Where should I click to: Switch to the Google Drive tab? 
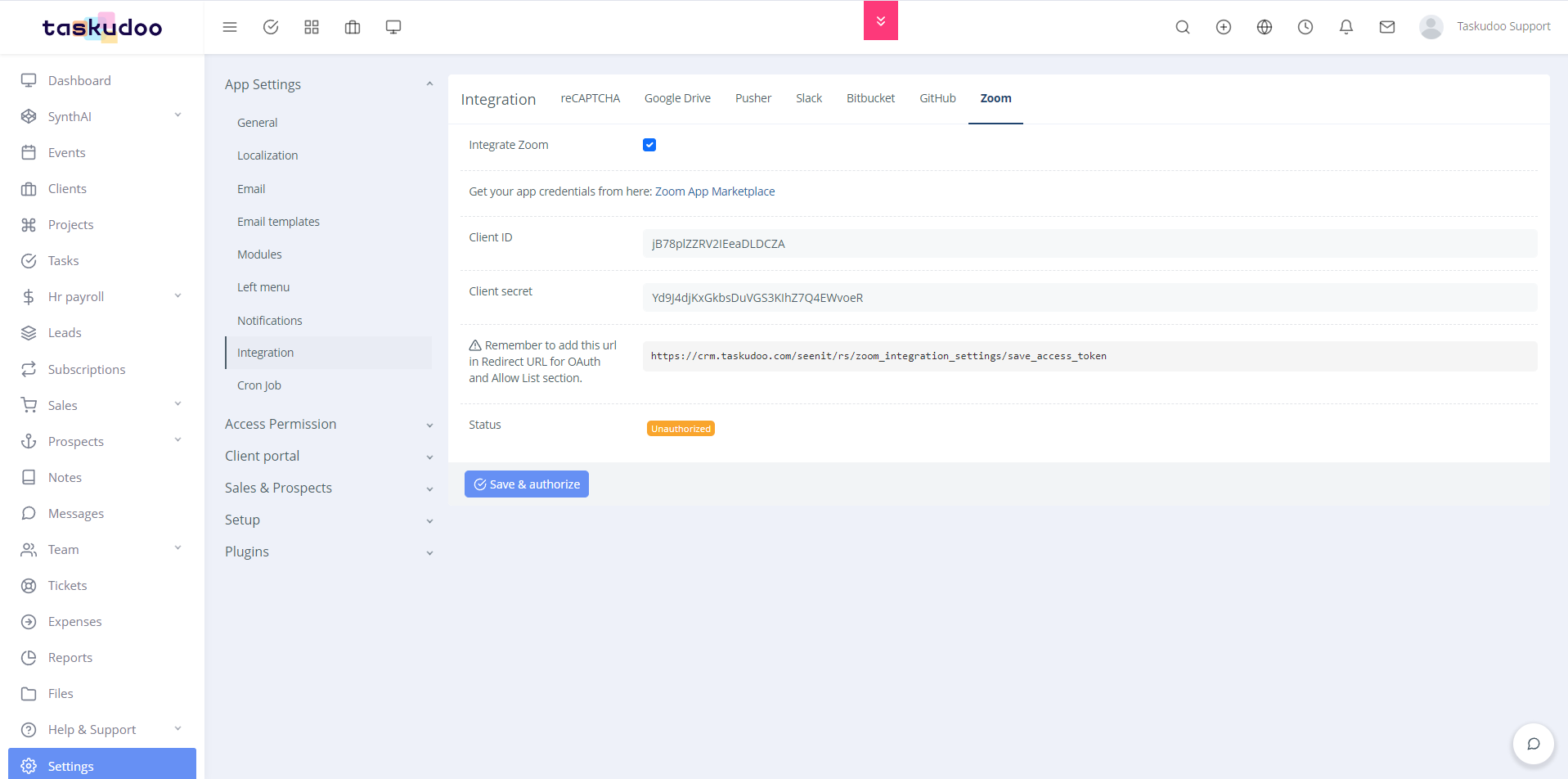pyautogui.click(x=677, y=98)
